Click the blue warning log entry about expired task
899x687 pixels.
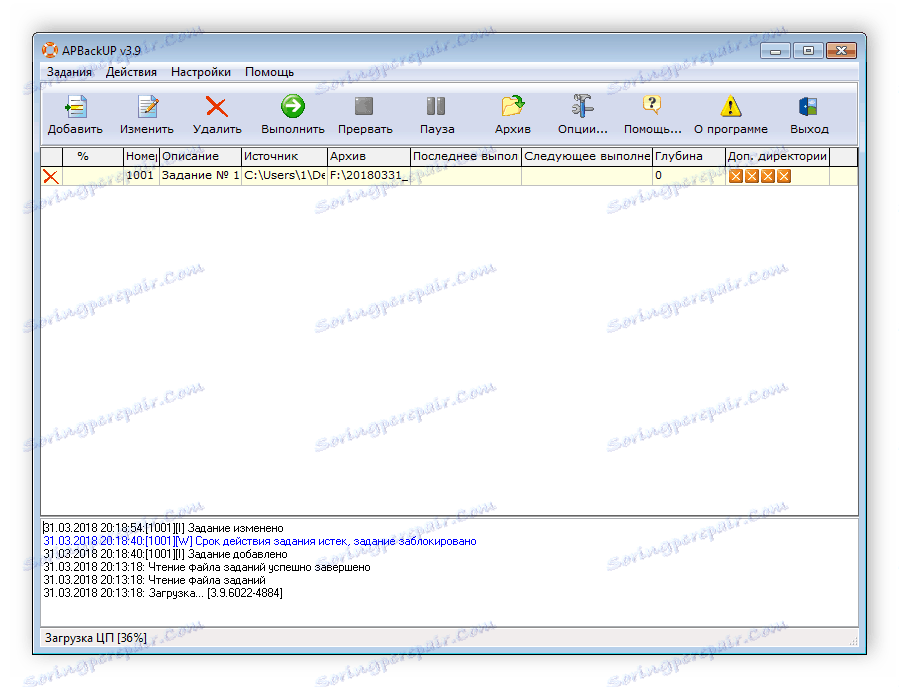(260, 540)
